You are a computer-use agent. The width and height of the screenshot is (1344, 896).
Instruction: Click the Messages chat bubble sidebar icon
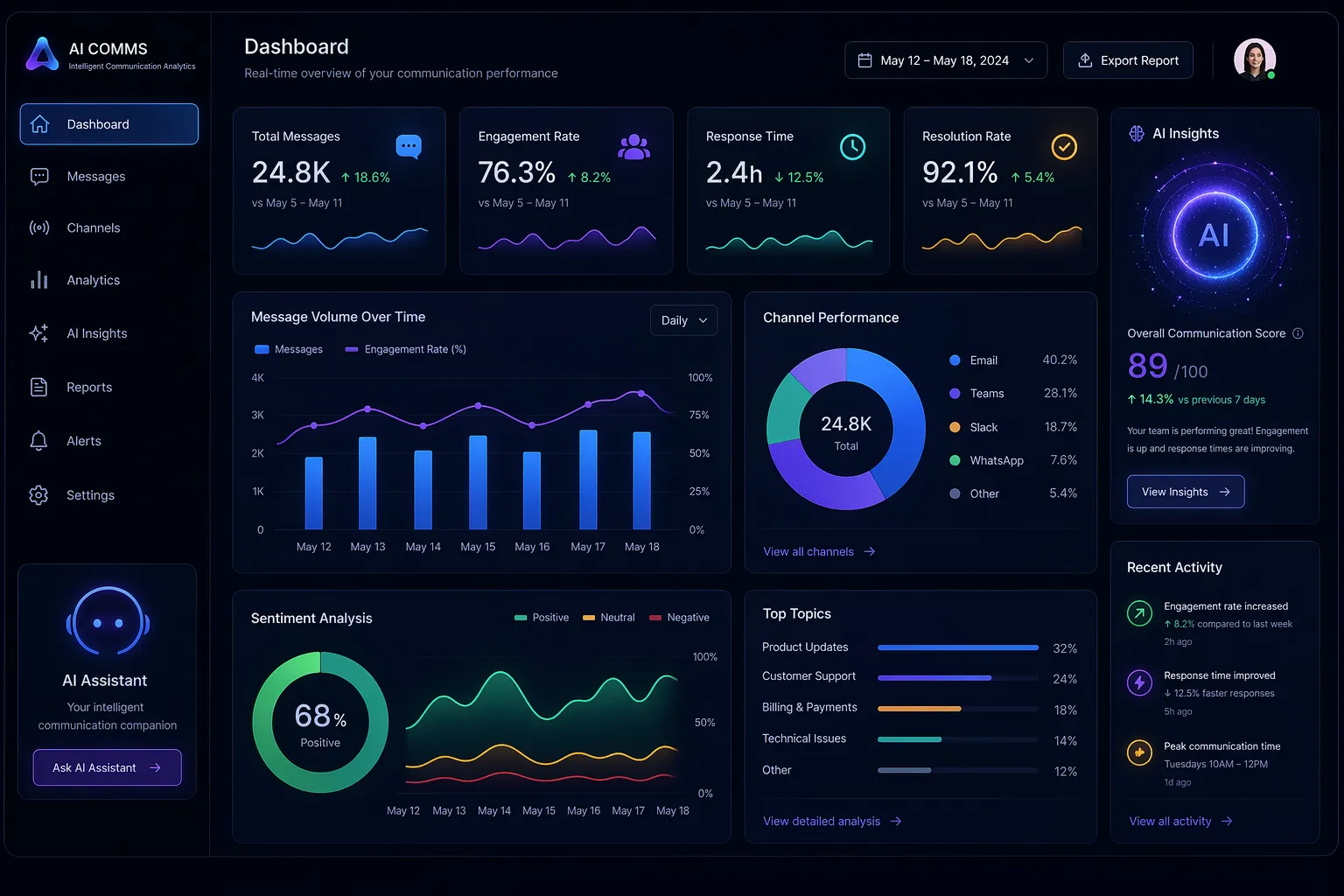pos(39,177)
